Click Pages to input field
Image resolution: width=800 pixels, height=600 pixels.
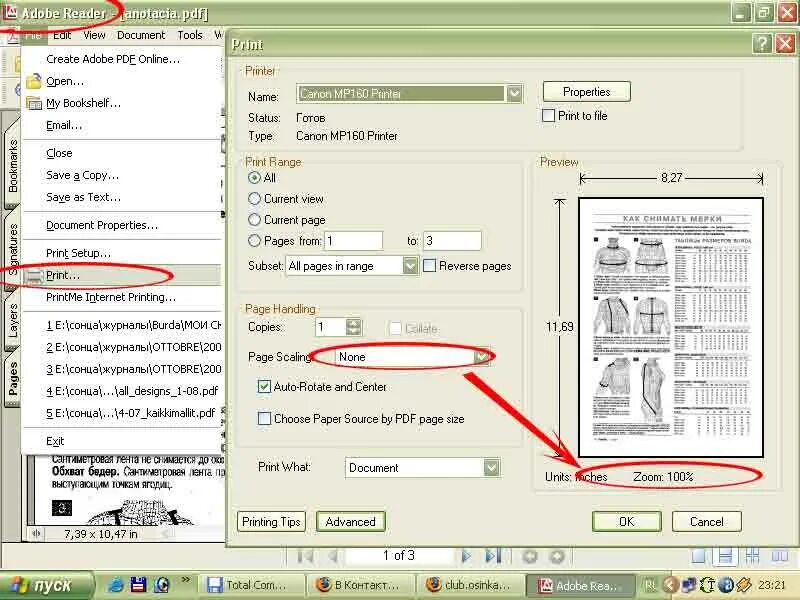[x=452, y=240]
